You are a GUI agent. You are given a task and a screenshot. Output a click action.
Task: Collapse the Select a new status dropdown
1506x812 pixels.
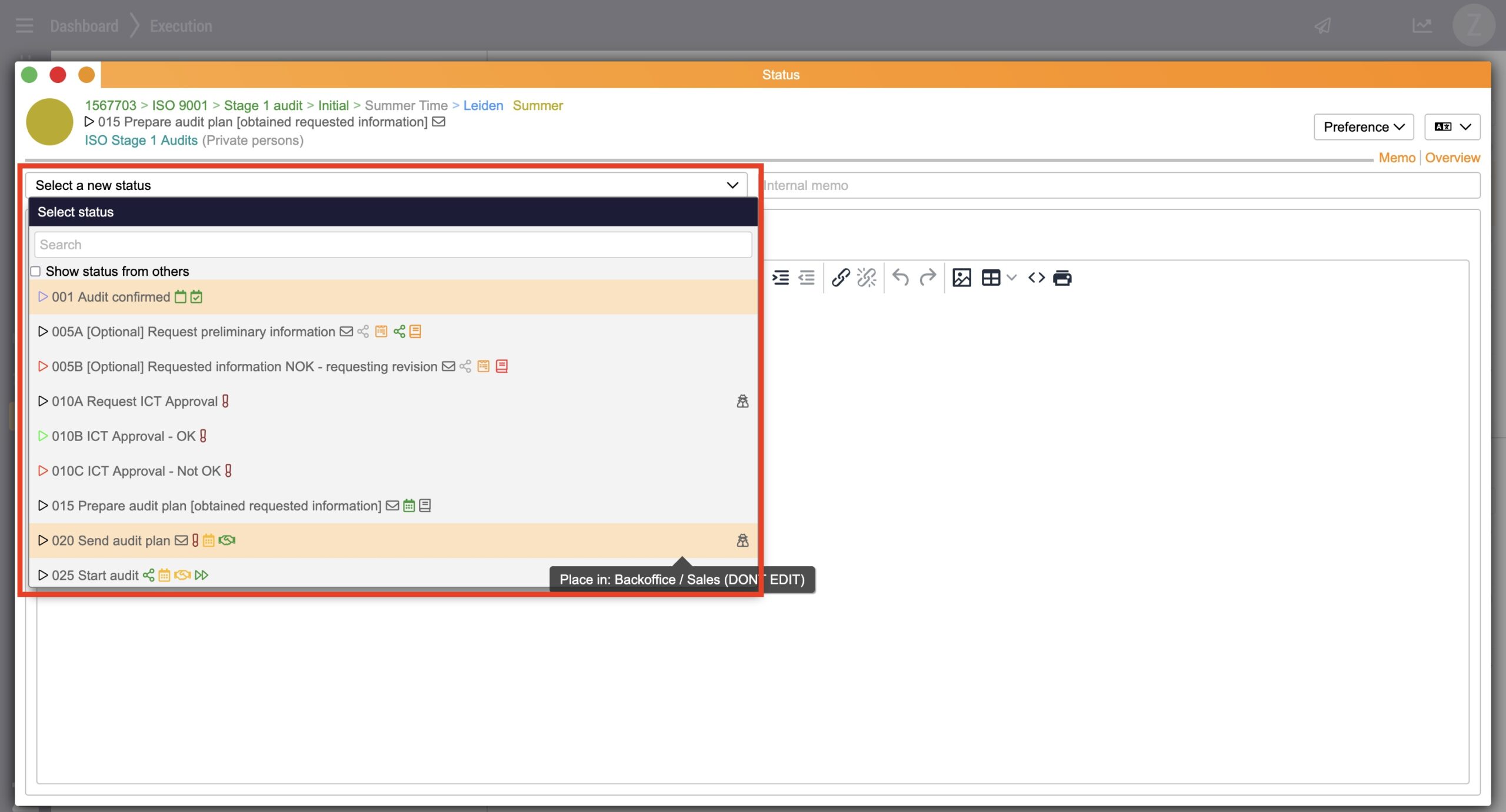tap(732, 185)
